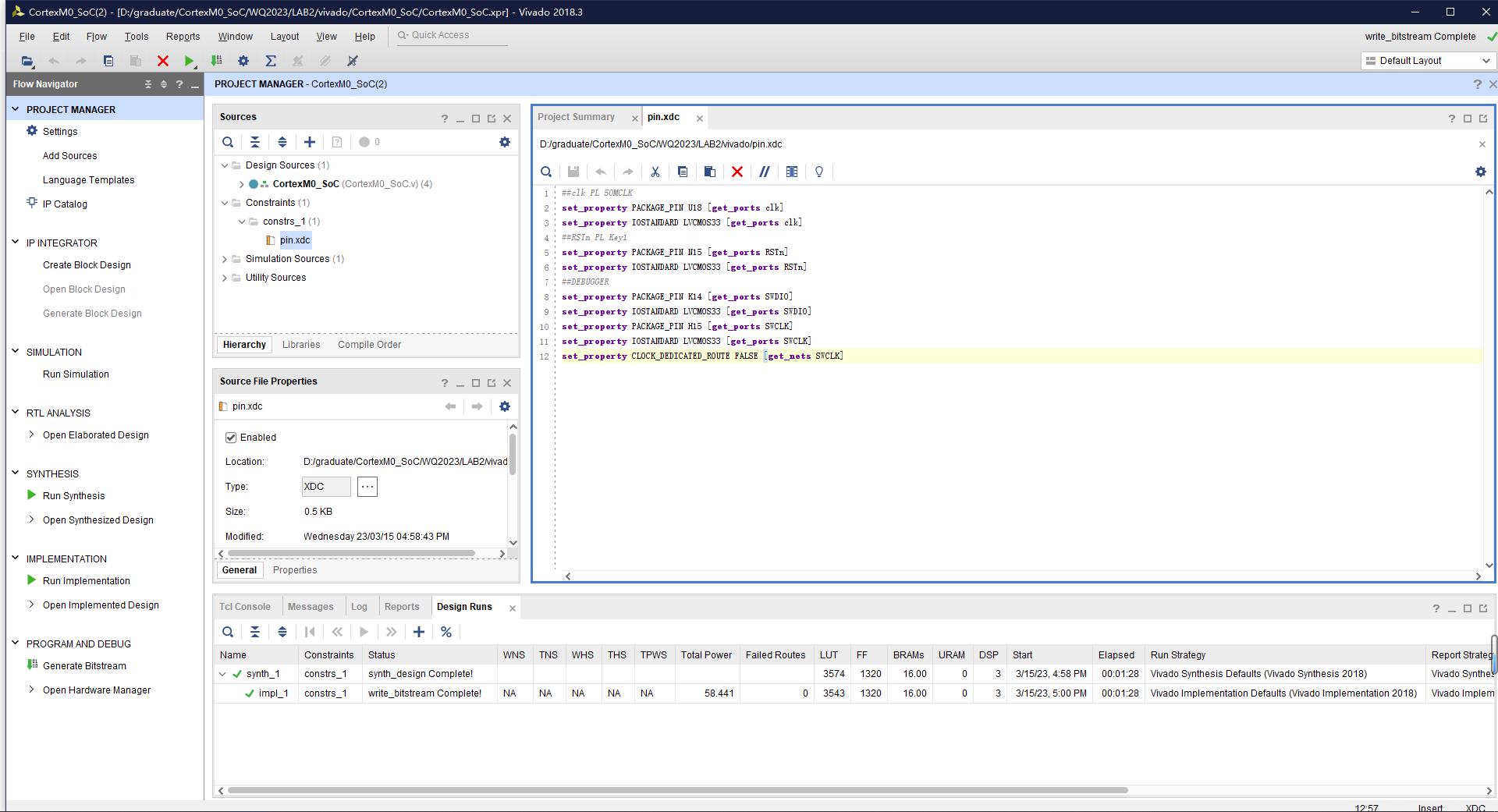Paste into the XDC editor

tap(710, 172)
